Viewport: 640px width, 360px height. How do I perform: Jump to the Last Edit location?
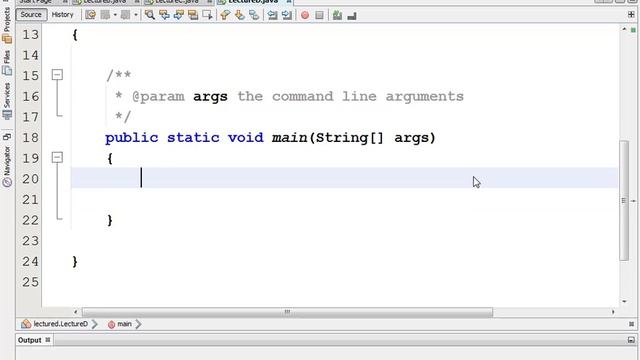point(91,15)
